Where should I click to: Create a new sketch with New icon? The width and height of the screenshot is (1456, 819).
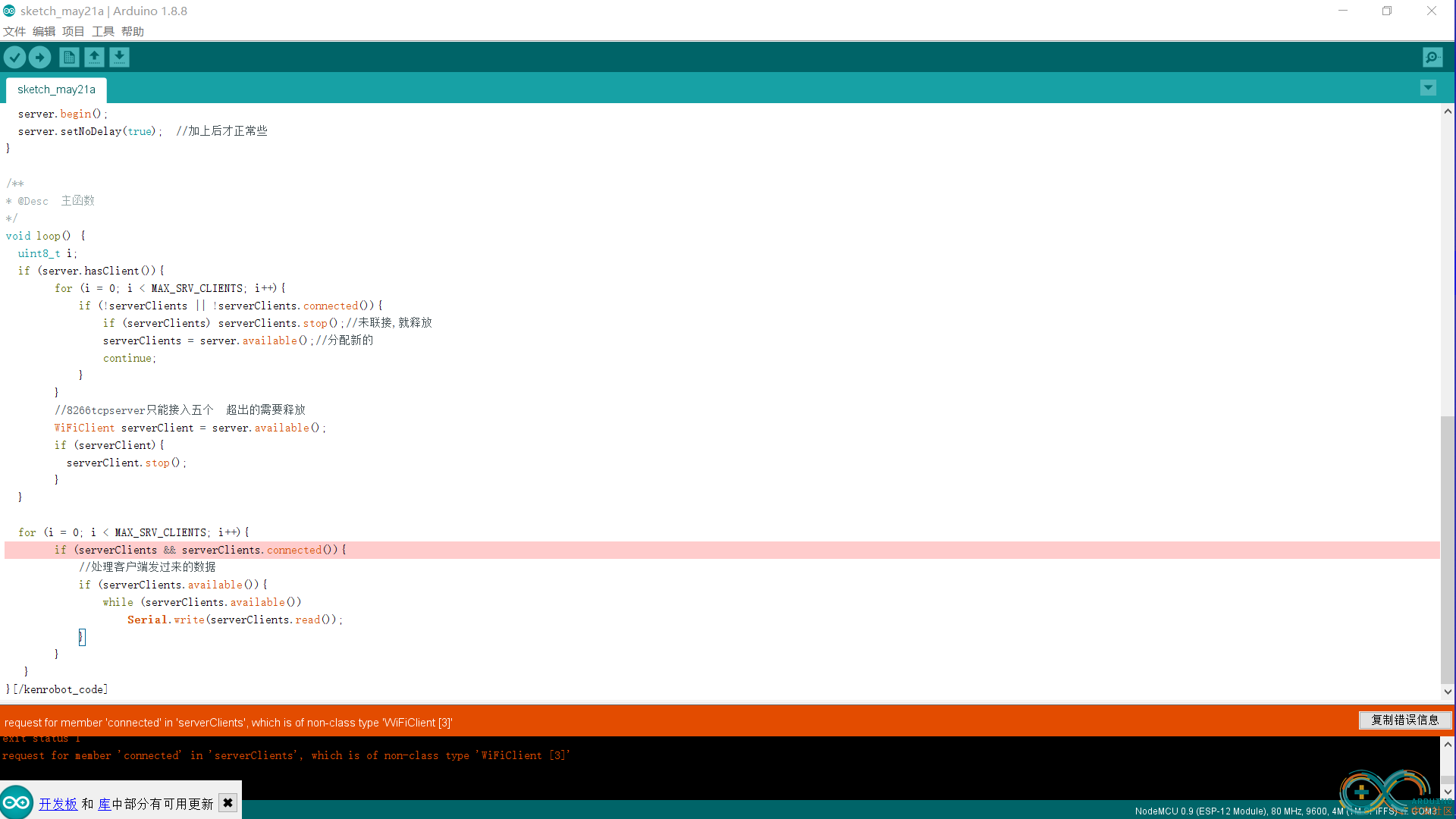click(69, 57)
